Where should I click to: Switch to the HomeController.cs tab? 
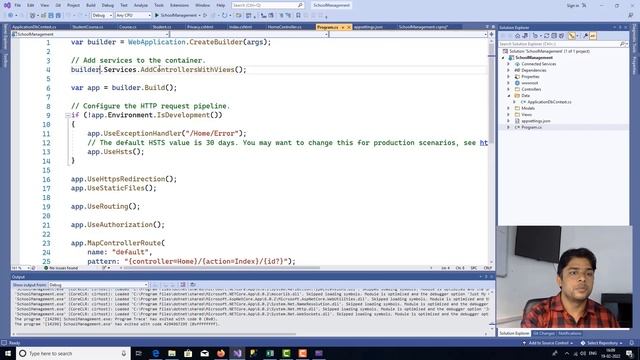tap(284, 27)
